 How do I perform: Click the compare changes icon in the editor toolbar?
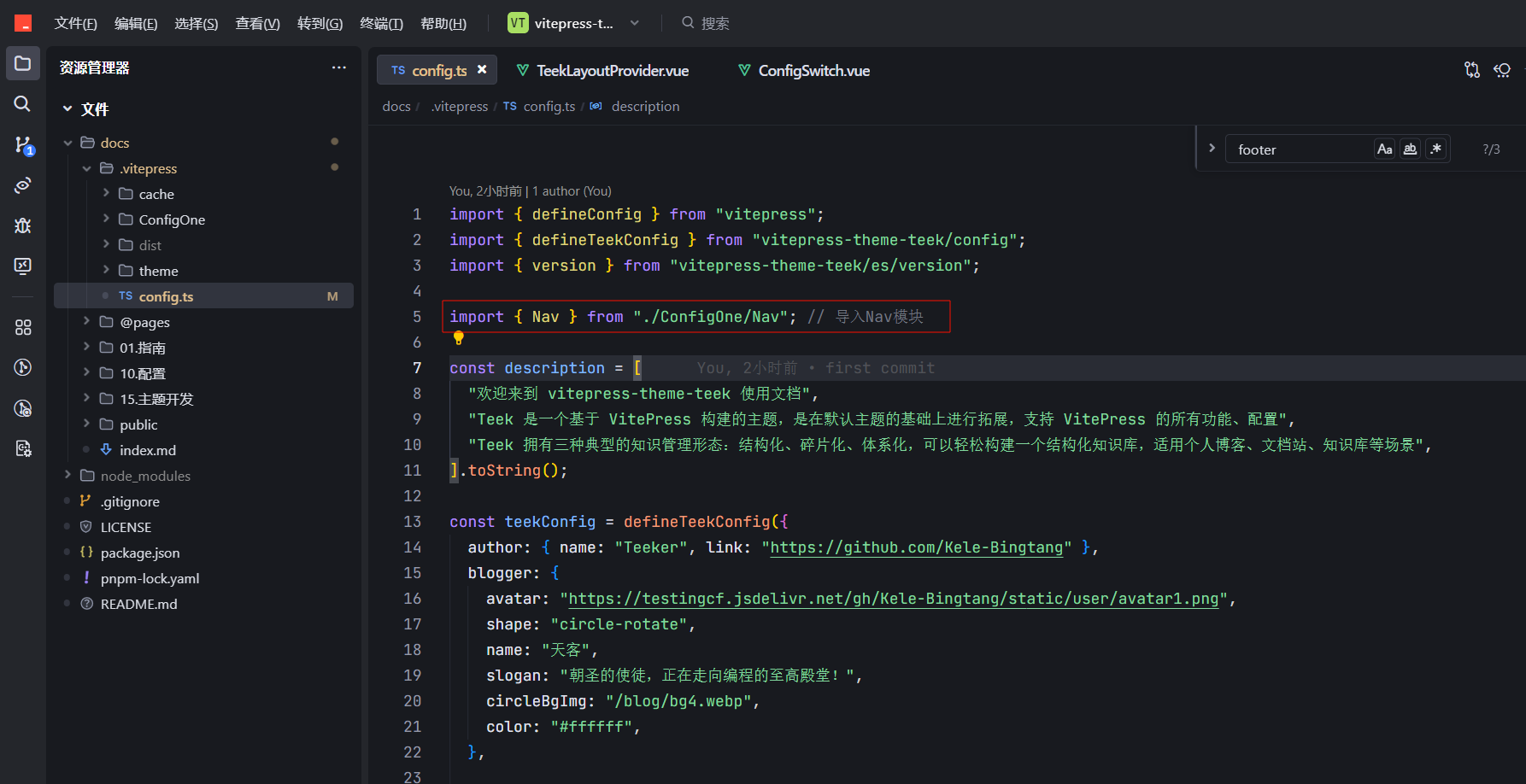click(x=1471, y=70)
